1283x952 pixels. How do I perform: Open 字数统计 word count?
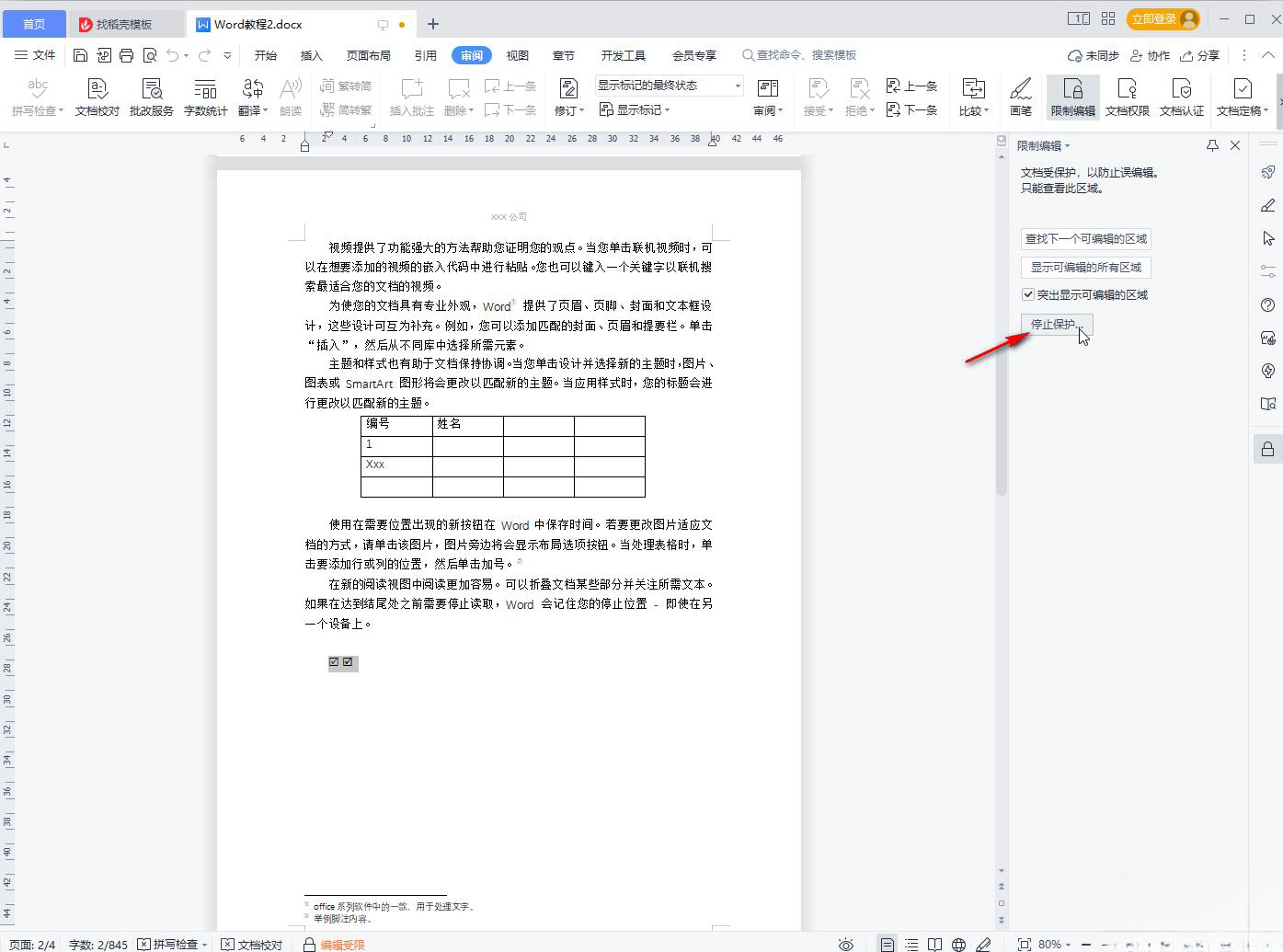point(205,97)
